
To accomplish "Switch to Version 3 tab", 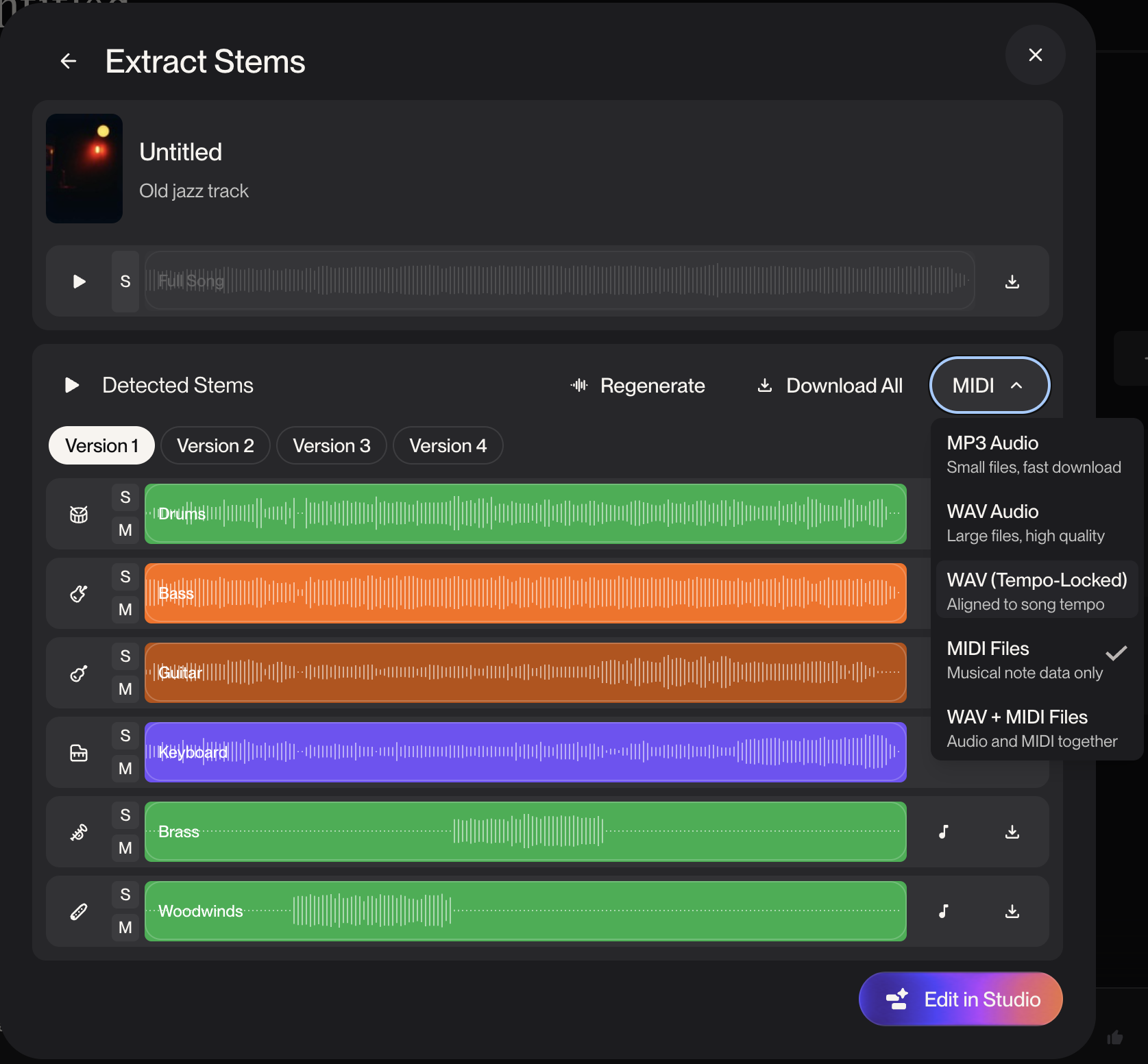I will point(331,446).
